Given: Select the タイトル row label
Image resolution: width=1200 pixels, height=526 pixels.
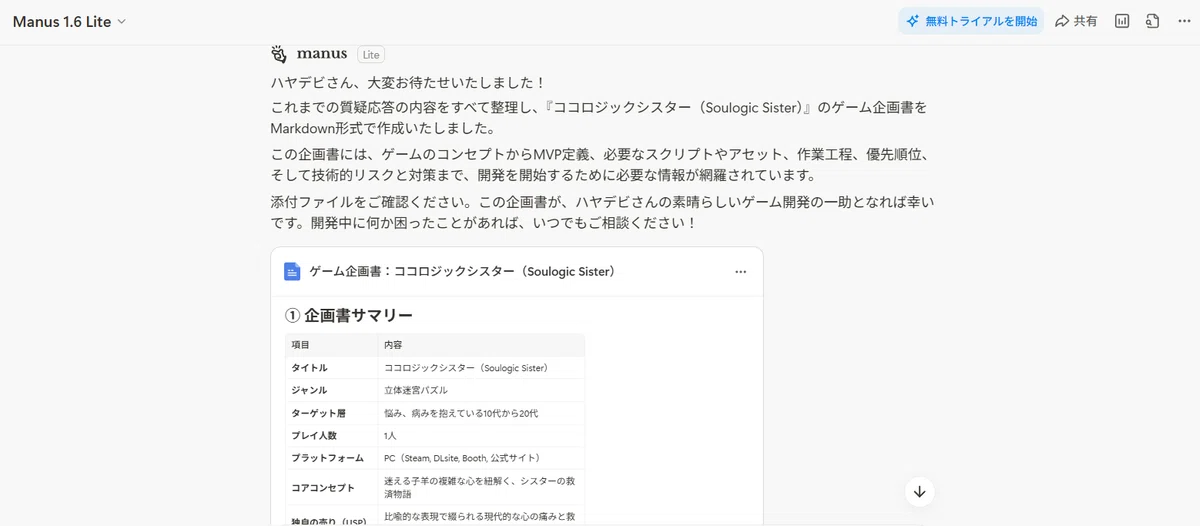Looking at the screenshot, I should point(309,368).
